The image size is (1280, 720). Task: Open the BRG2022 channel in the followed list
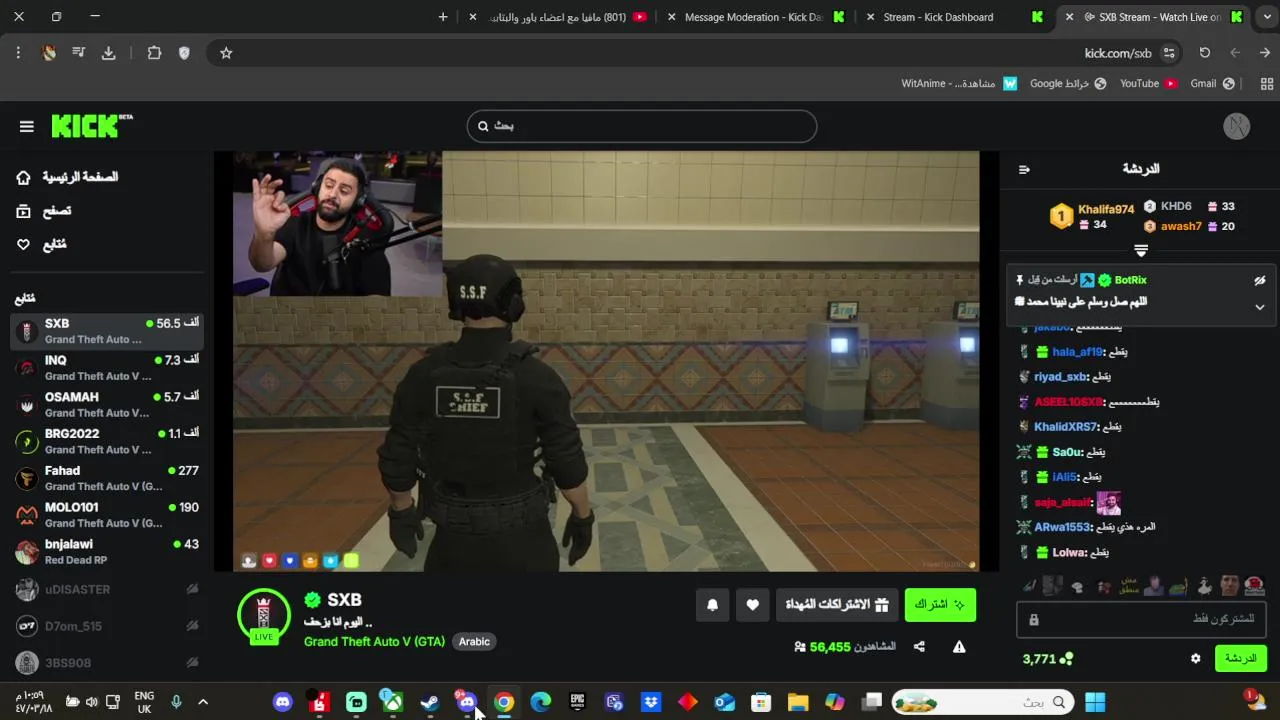pyautogui.click(x=107, y=441)
